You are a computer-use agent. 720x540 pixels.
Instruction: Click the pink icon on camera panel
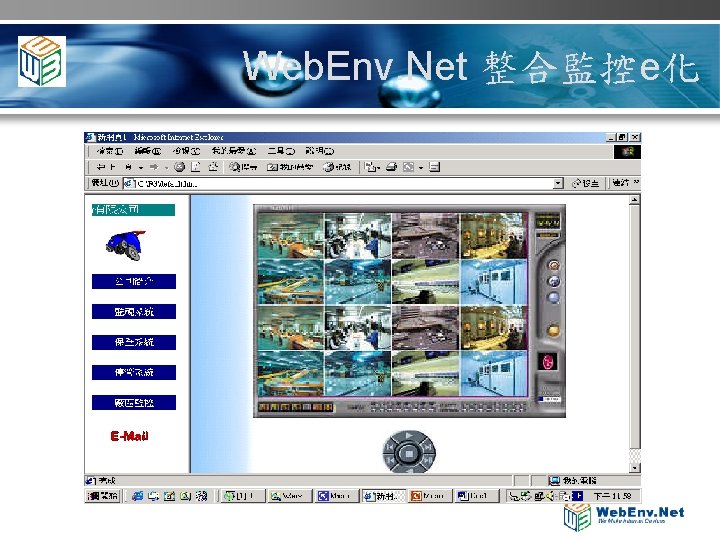click(x=548, y=362)
